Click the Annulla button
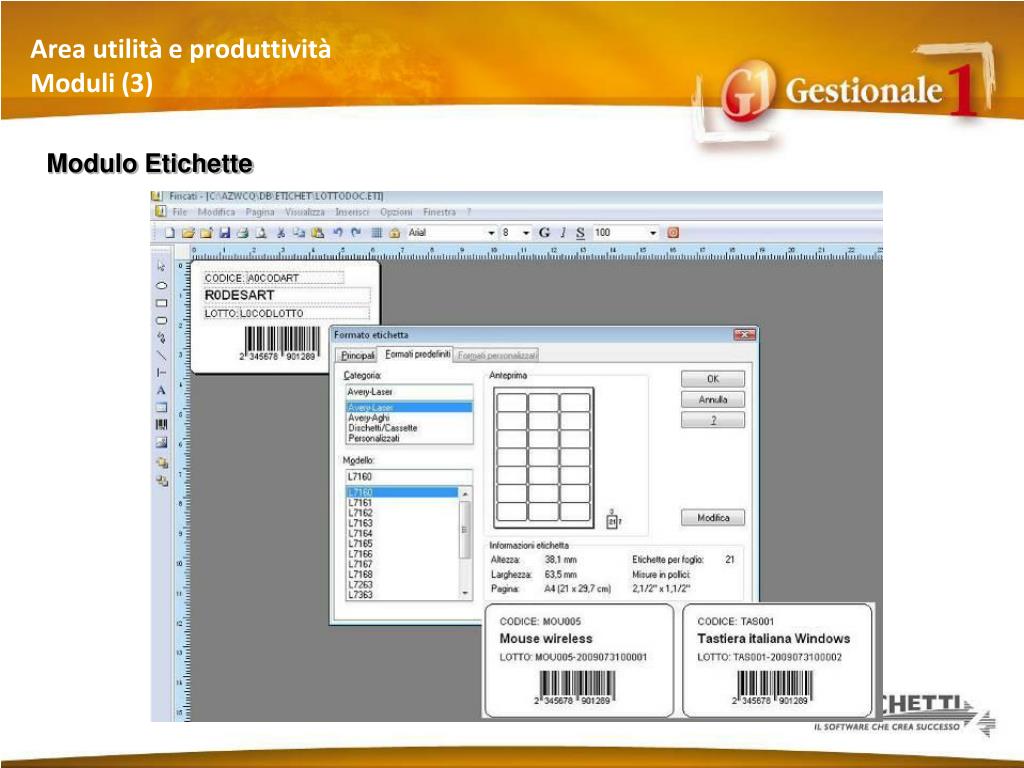 (712, 399)
